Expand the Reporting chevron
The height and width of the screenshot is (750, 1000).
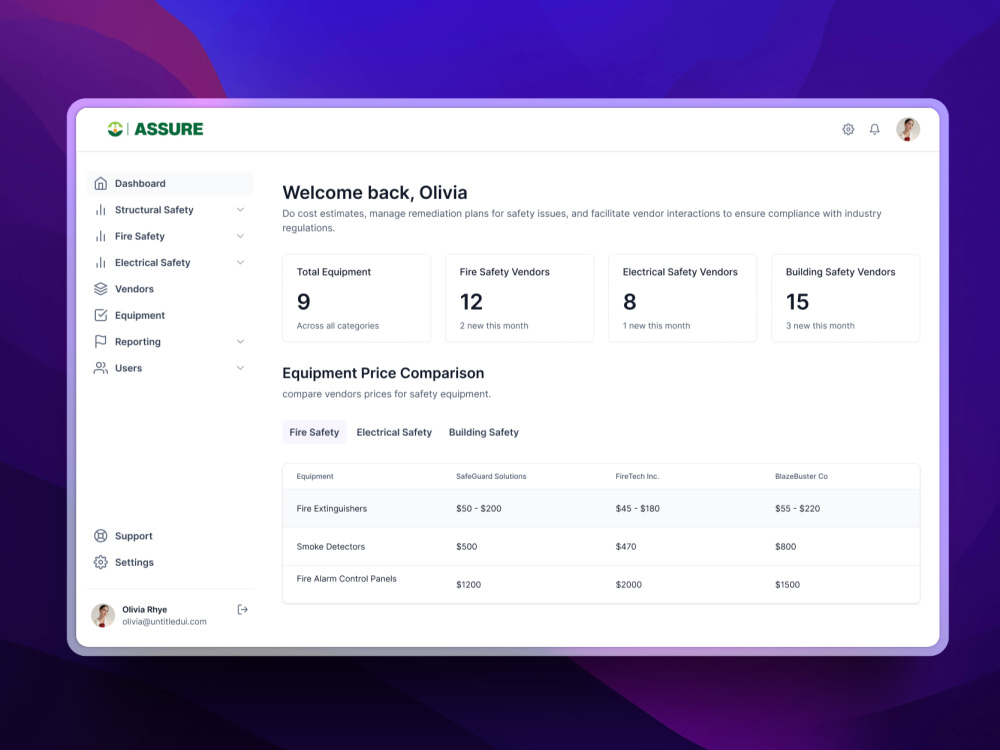pos(240,342)
